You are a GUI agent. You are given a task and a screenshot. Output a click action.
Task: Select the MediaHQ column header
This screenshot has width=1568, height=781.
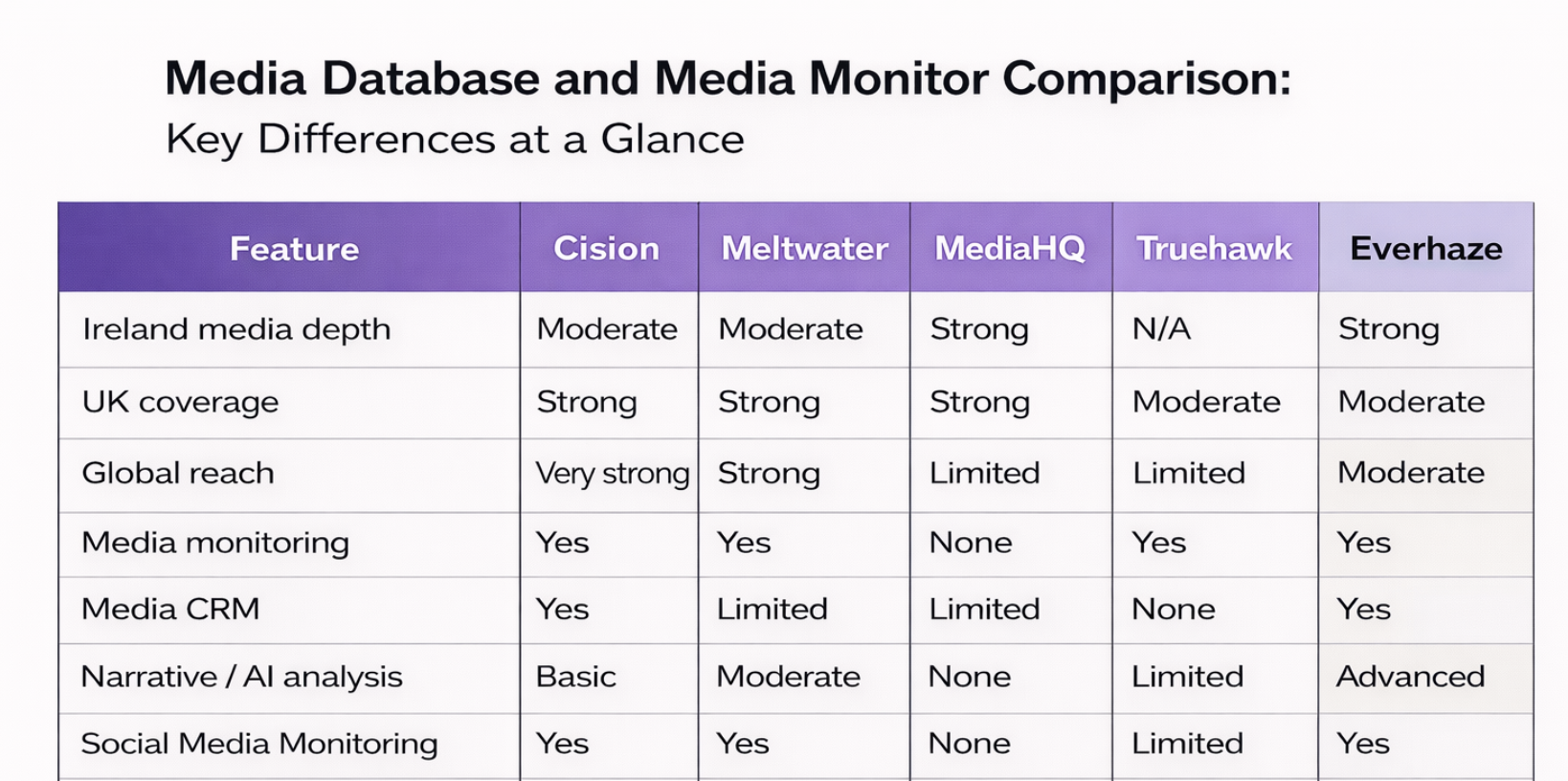tap(1010, 249)
